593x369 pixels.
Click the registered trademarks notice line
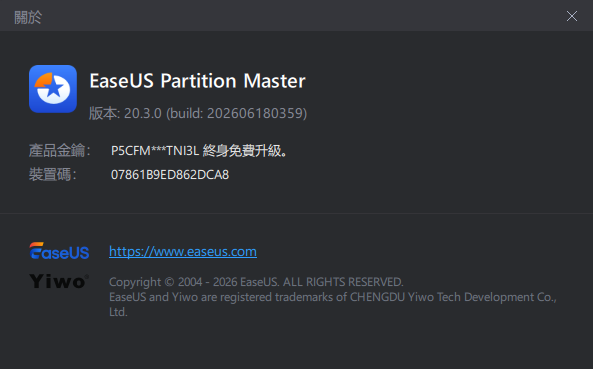click(x=333, y=297)
